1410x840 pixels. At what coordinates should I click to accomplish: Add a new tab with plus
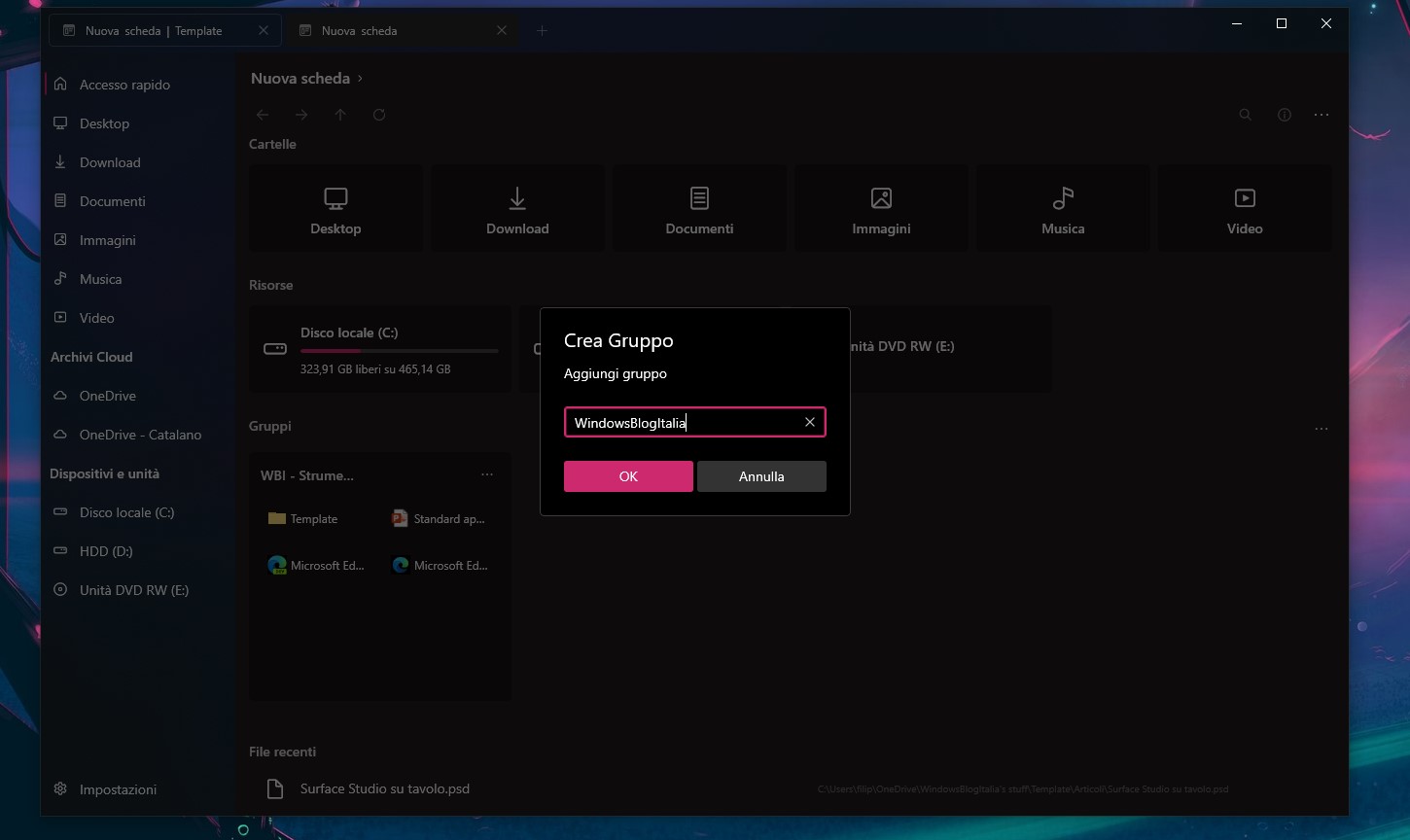543,31
